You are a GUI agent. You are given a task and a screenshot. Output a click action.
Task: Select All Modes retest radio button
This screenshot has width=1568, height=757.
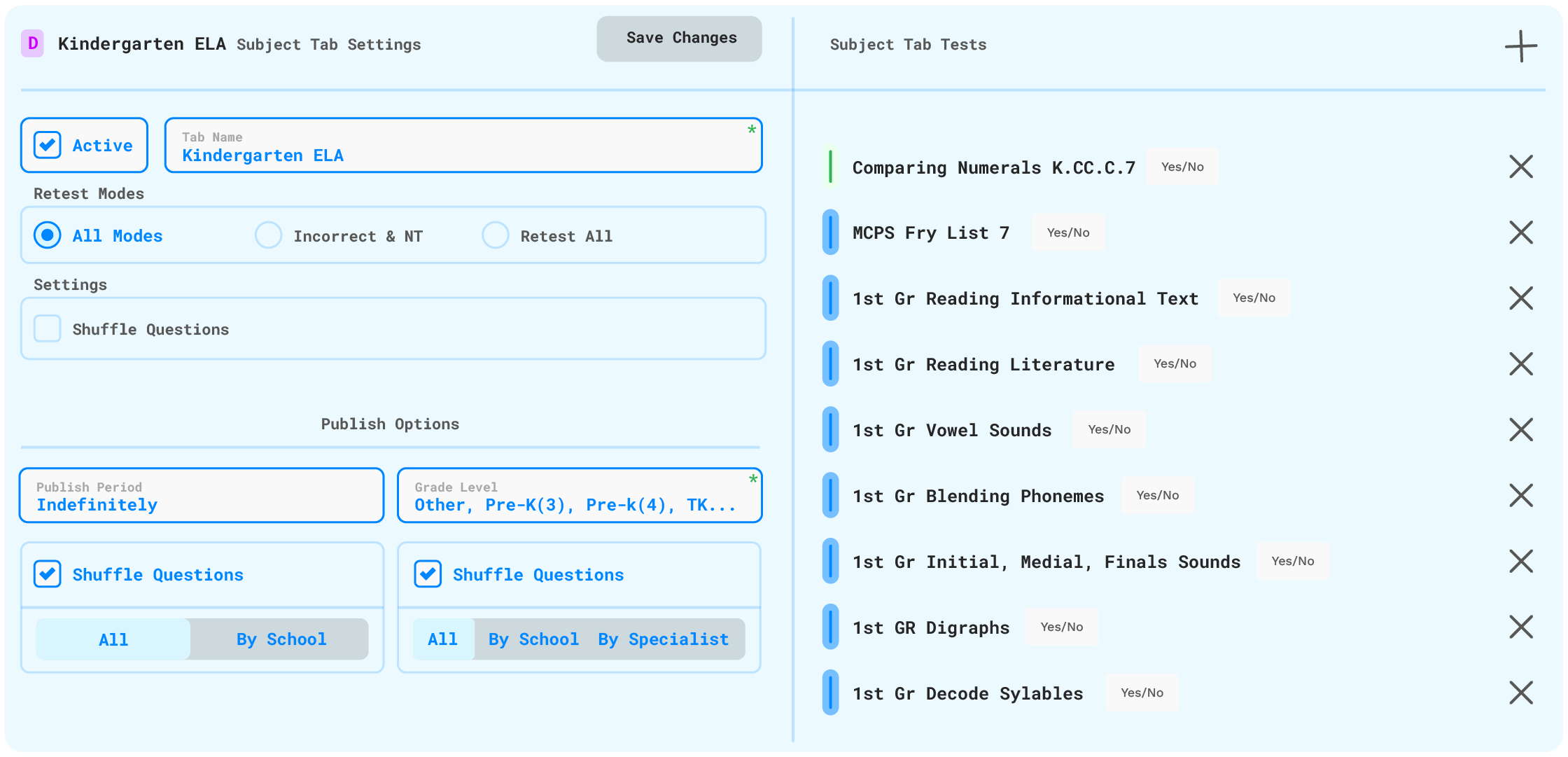click(x=48, y=235)
